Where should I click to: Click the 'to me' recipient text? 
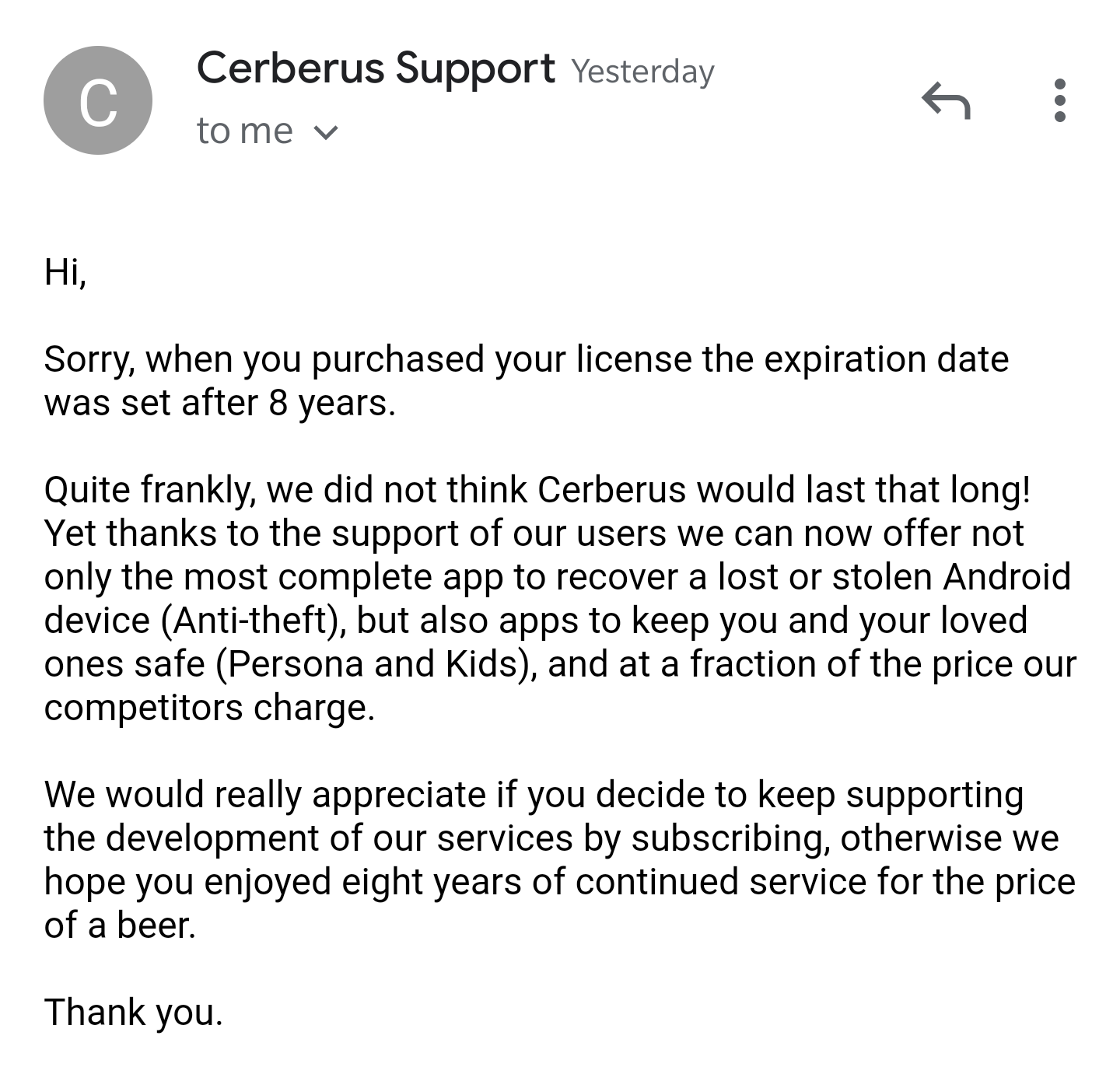point(245,131)
